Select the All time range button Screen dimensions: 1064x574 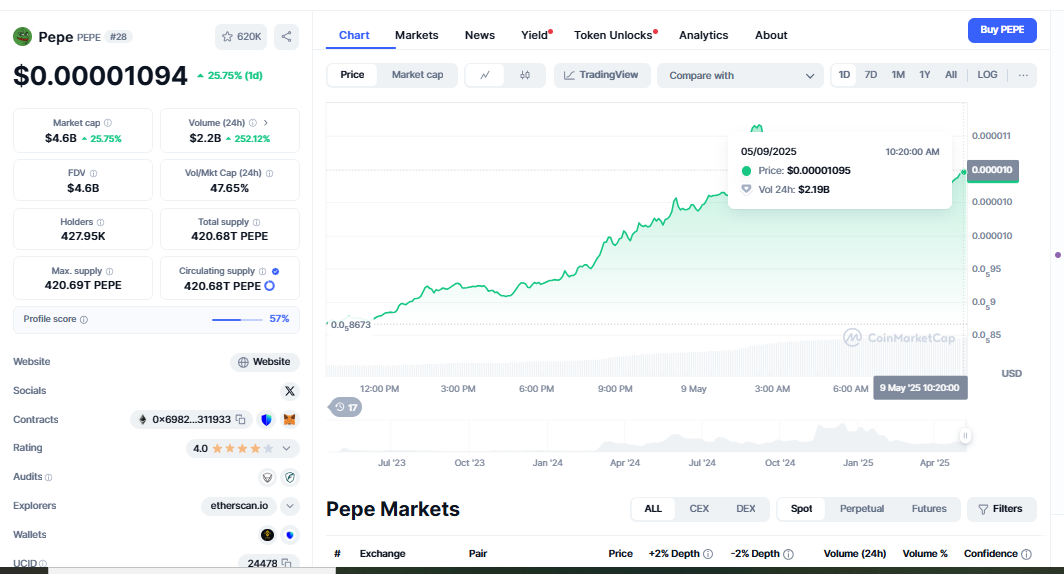click(x=951, y=75)
